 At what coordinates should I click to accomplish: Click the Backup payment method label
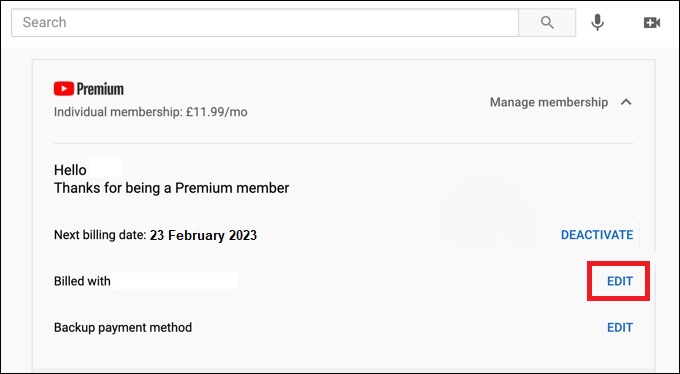point(123,328)
